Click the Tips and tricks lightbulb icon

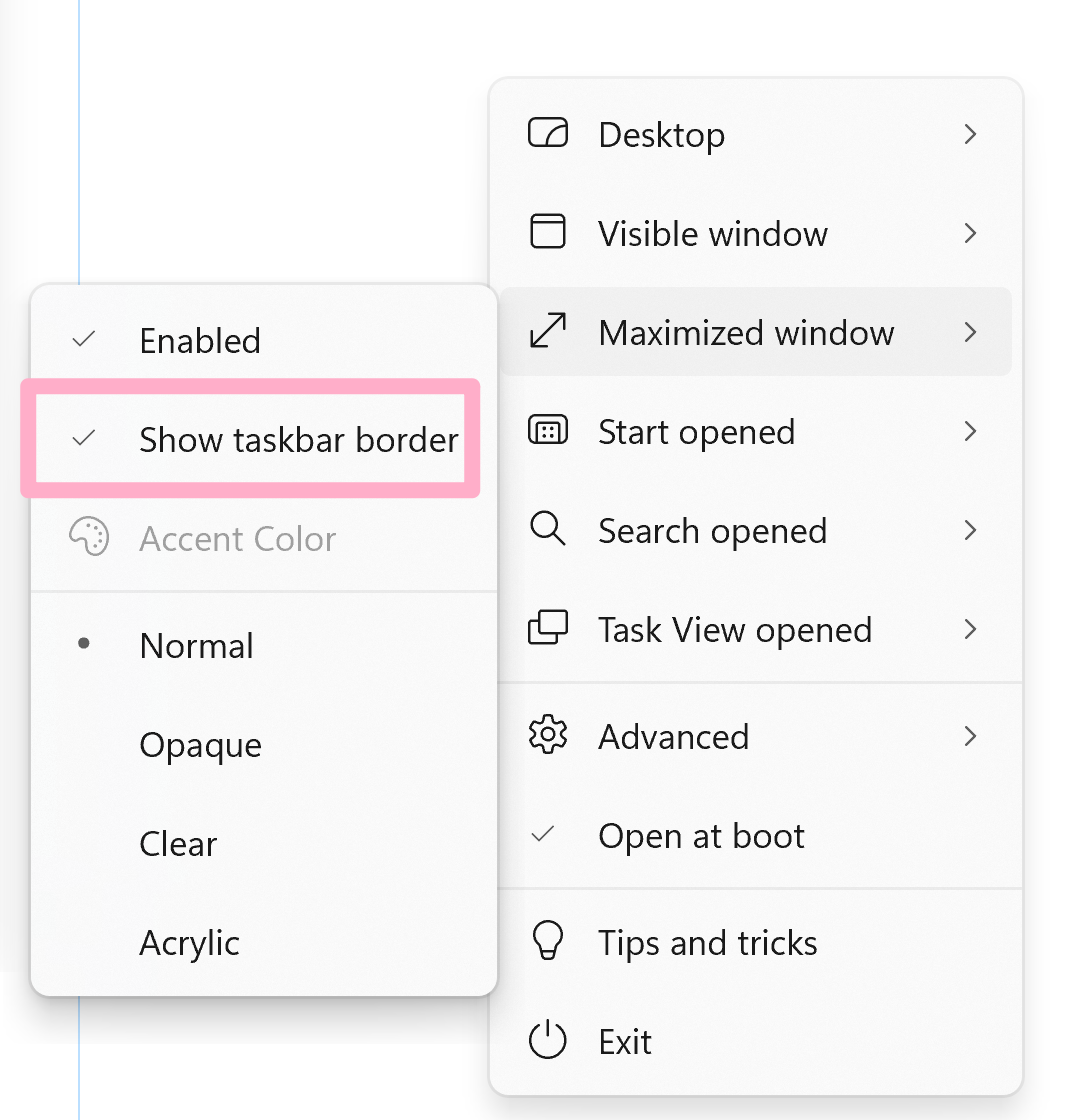(x=549, y=941)
